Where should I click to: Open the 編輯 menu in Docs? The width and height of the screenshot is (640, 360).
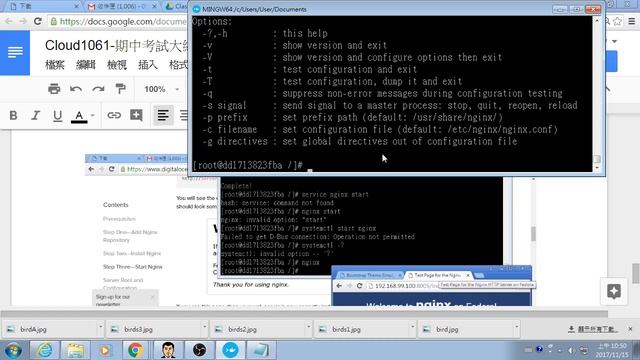86,64
